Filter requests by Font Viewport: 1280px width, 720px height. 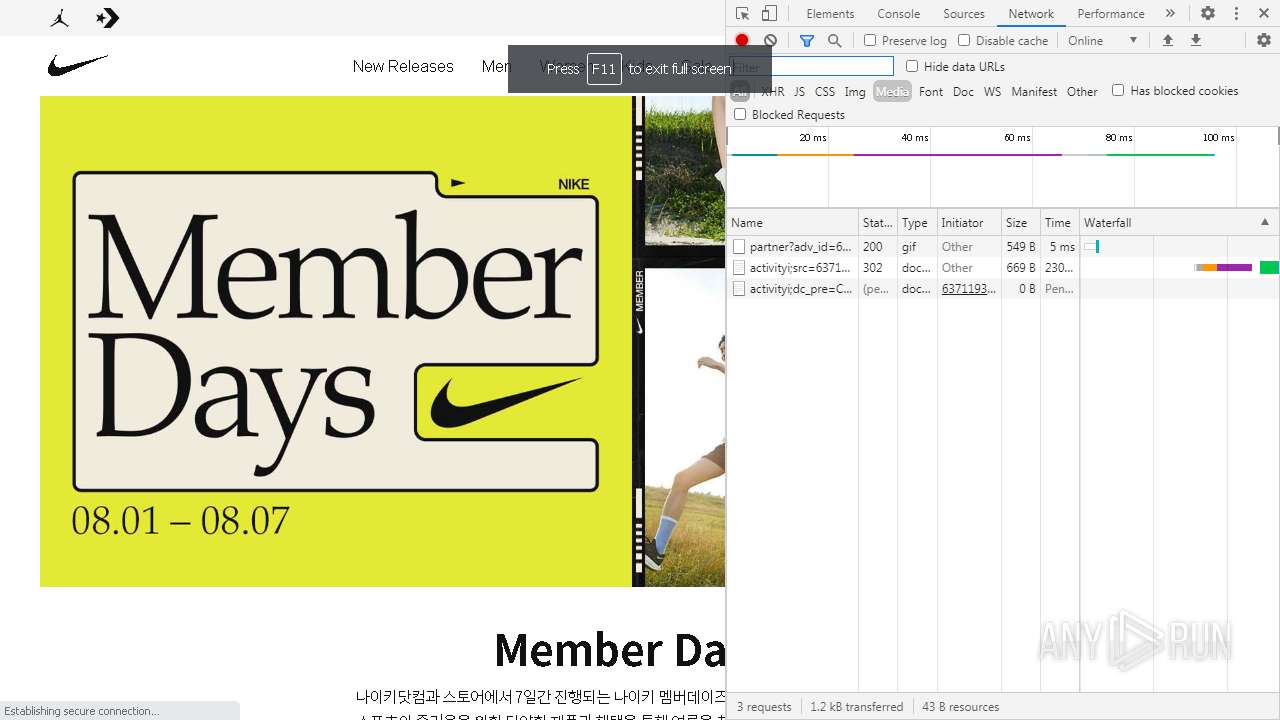tap(931, 91)
